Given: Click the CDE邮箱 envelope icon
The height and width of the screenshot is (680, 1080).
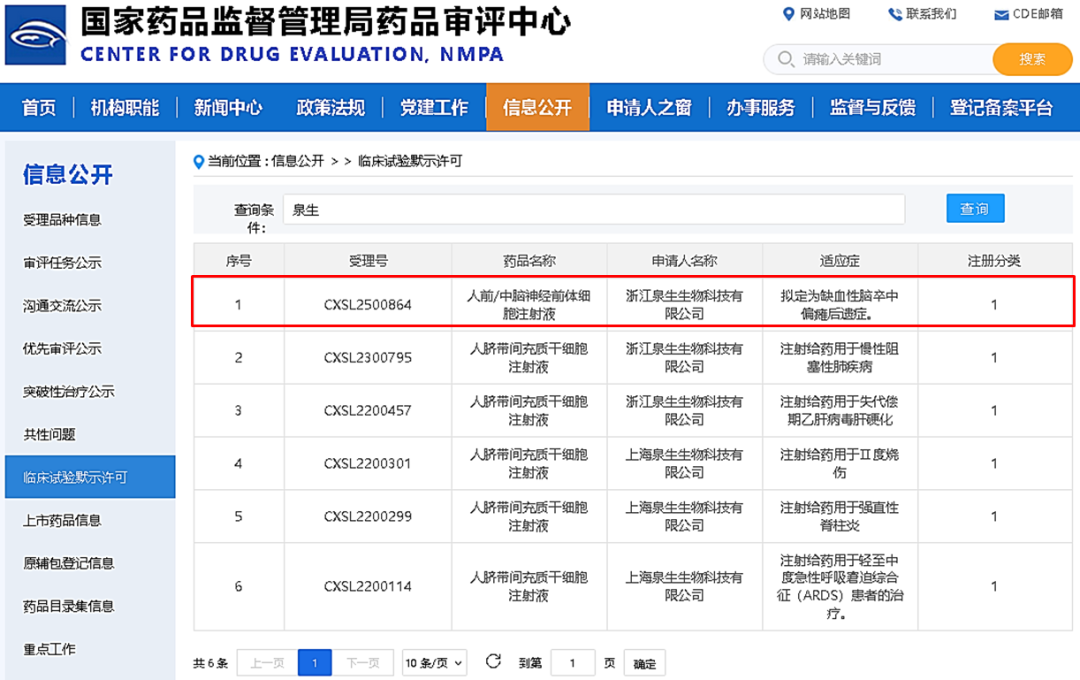Looking at the screenshot, I should [x=1001, y=15].
